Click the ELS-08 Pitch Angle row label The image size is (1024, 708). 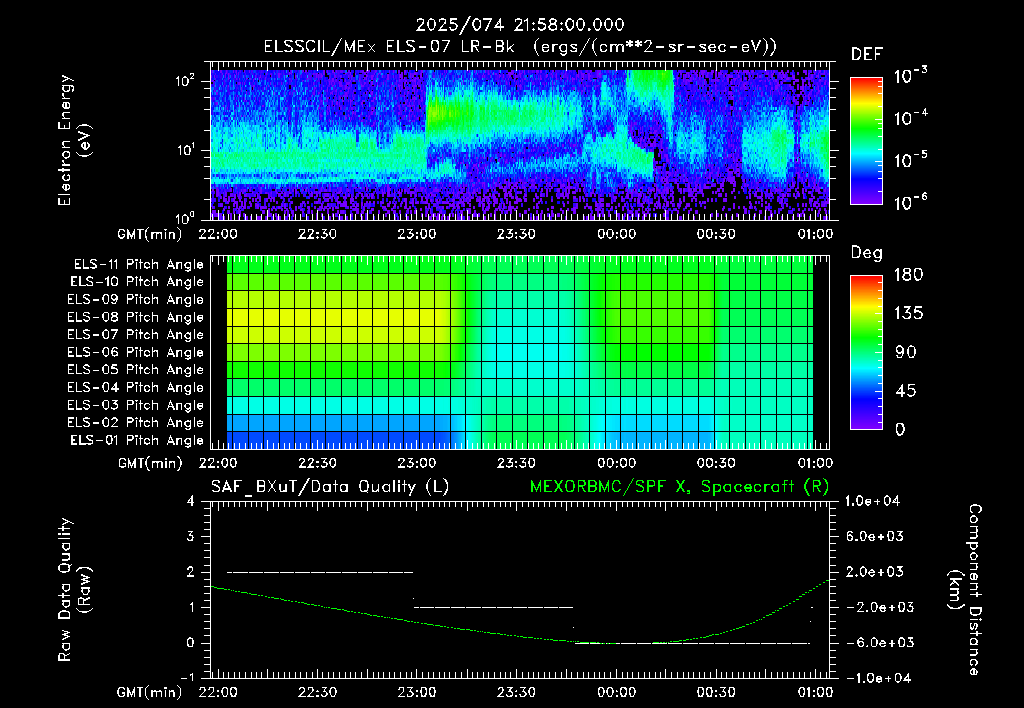136,317
